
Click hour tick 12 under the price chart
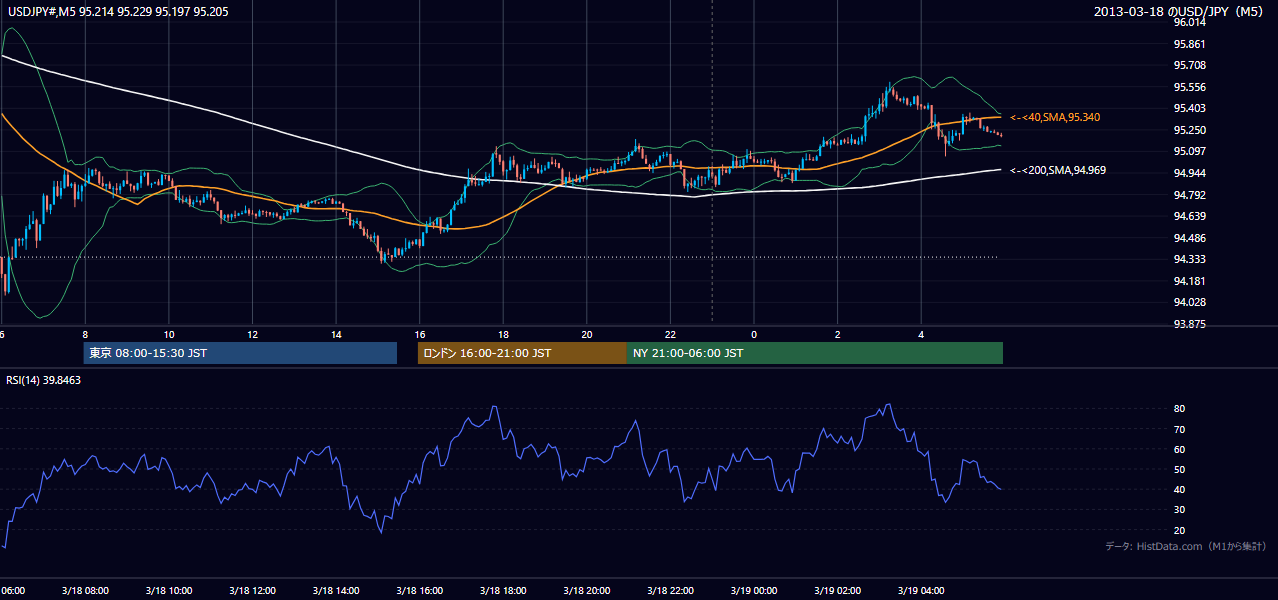tap(252, 334)
